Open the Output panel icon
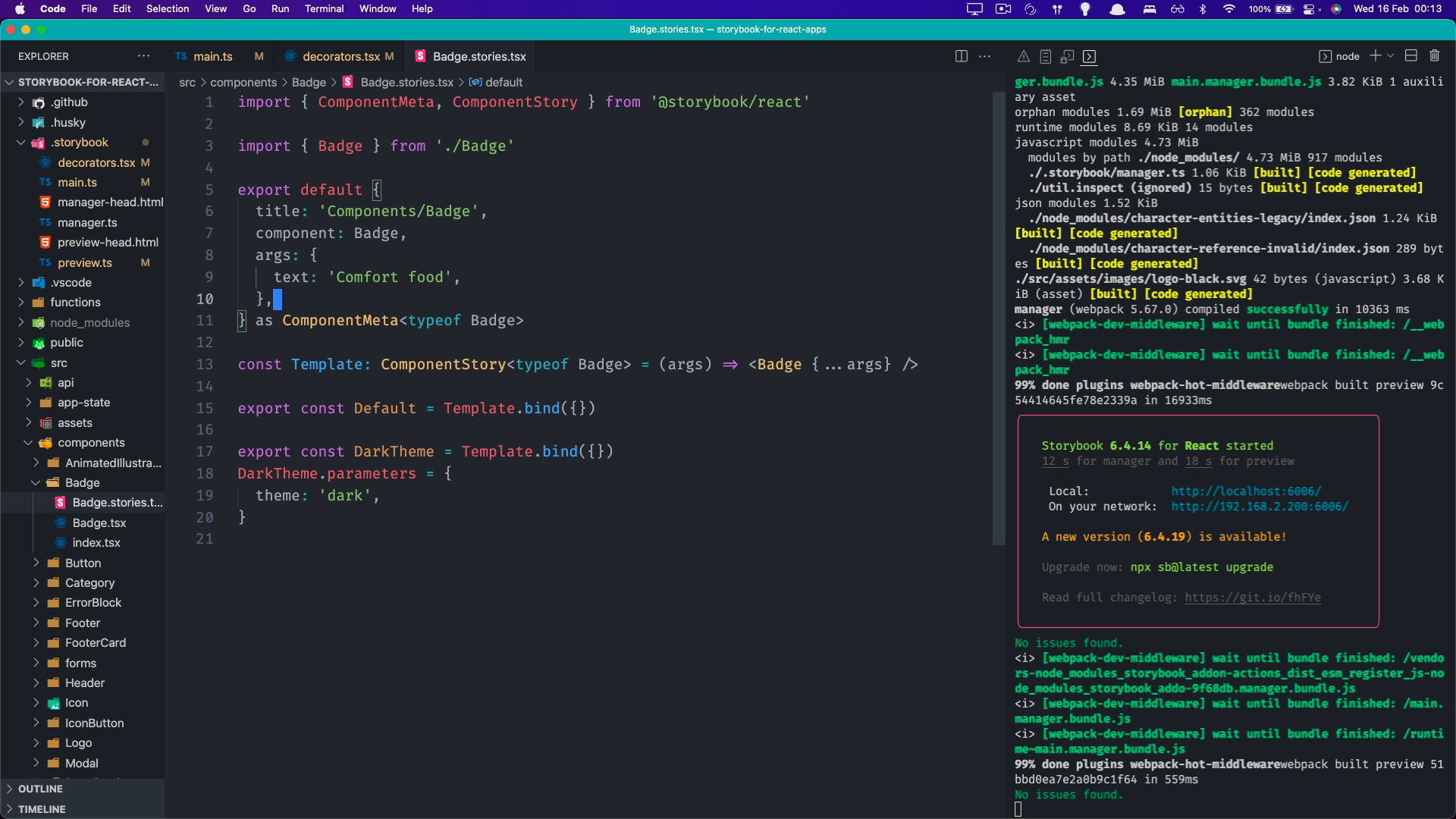This screenshot has height=819, width=1456. click(x=1045, y=56)
